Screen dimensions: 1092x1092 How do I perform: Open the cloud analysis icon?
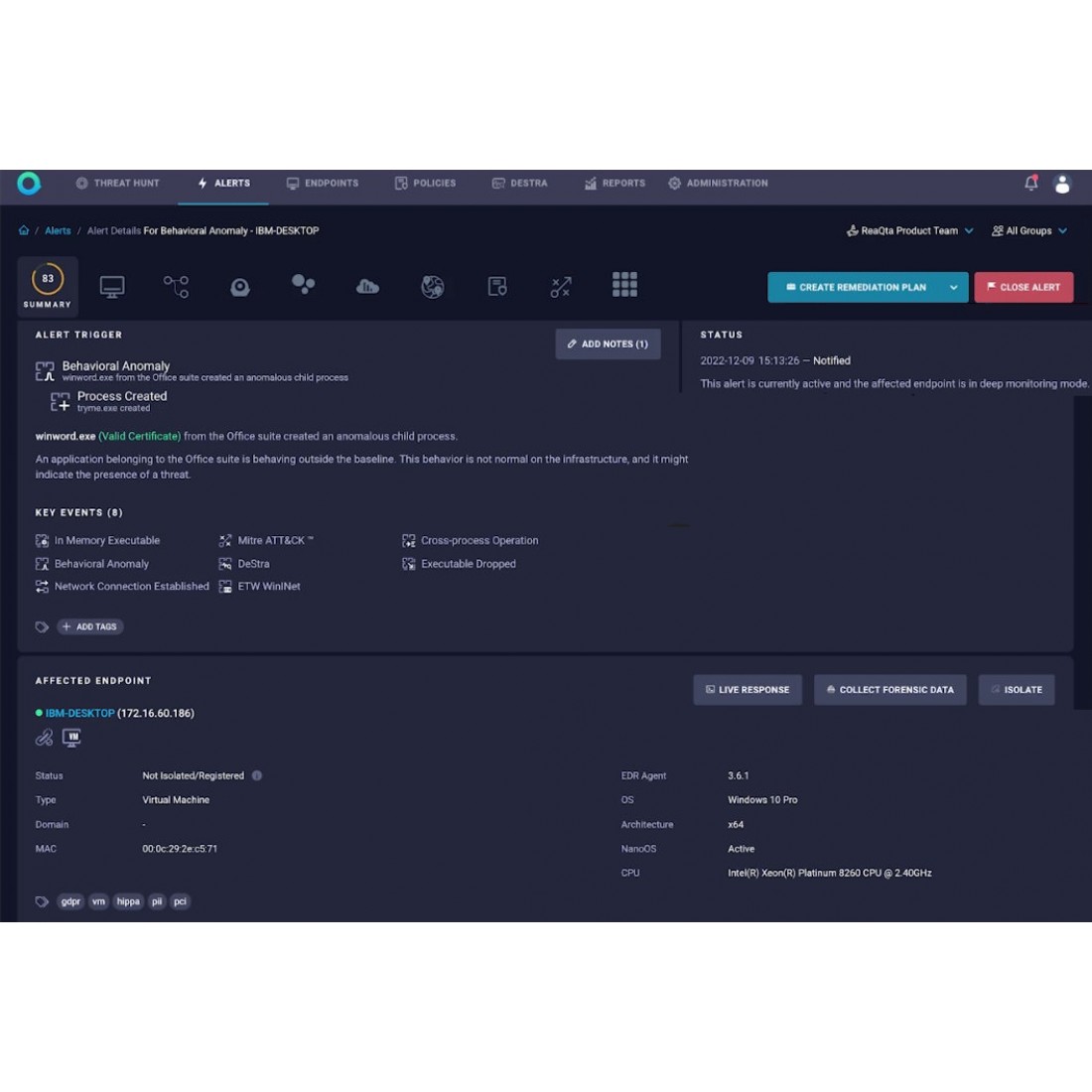(x=367, y=287)
